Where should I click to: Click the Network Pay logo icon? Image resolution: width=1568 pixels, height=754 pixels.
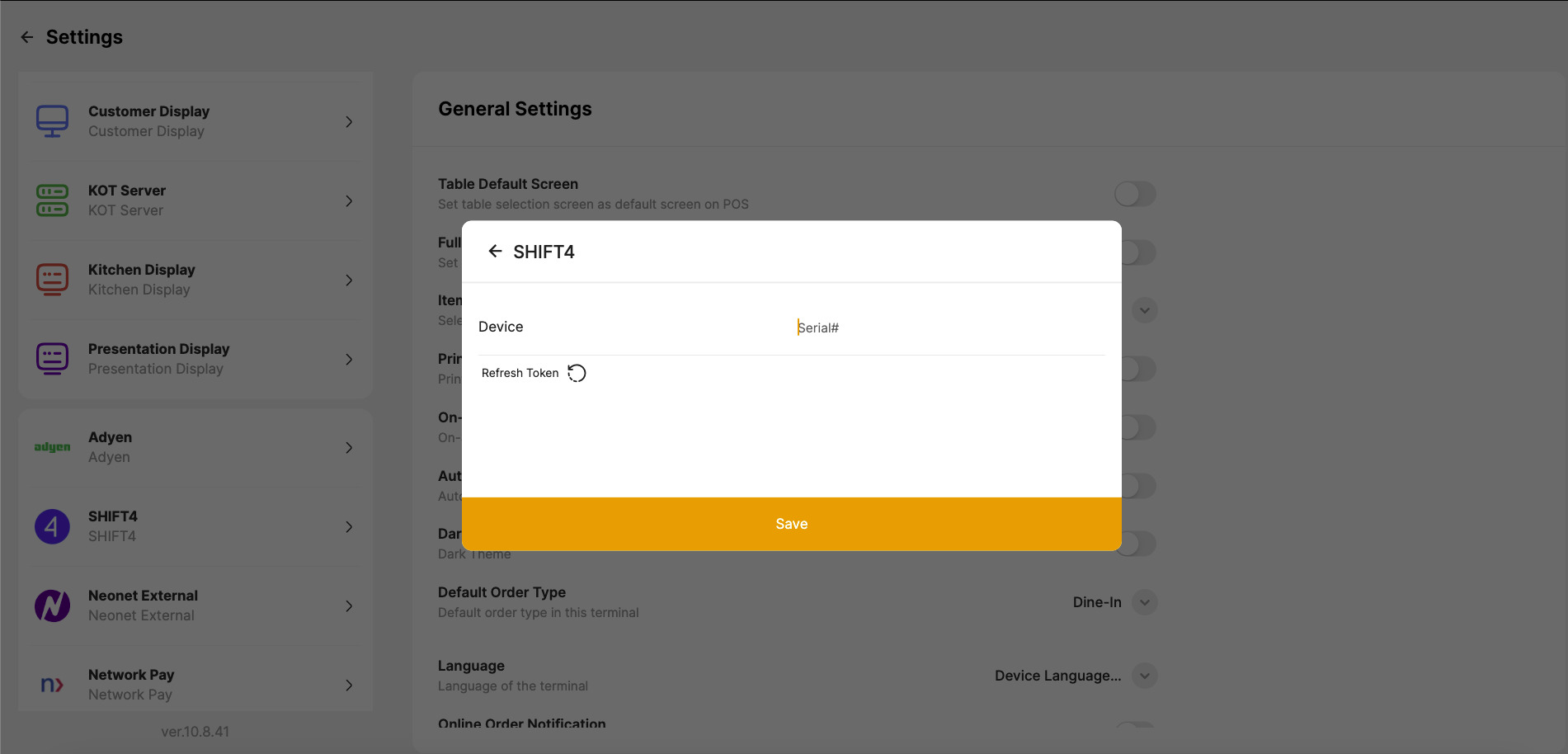[x=52, y=685]
